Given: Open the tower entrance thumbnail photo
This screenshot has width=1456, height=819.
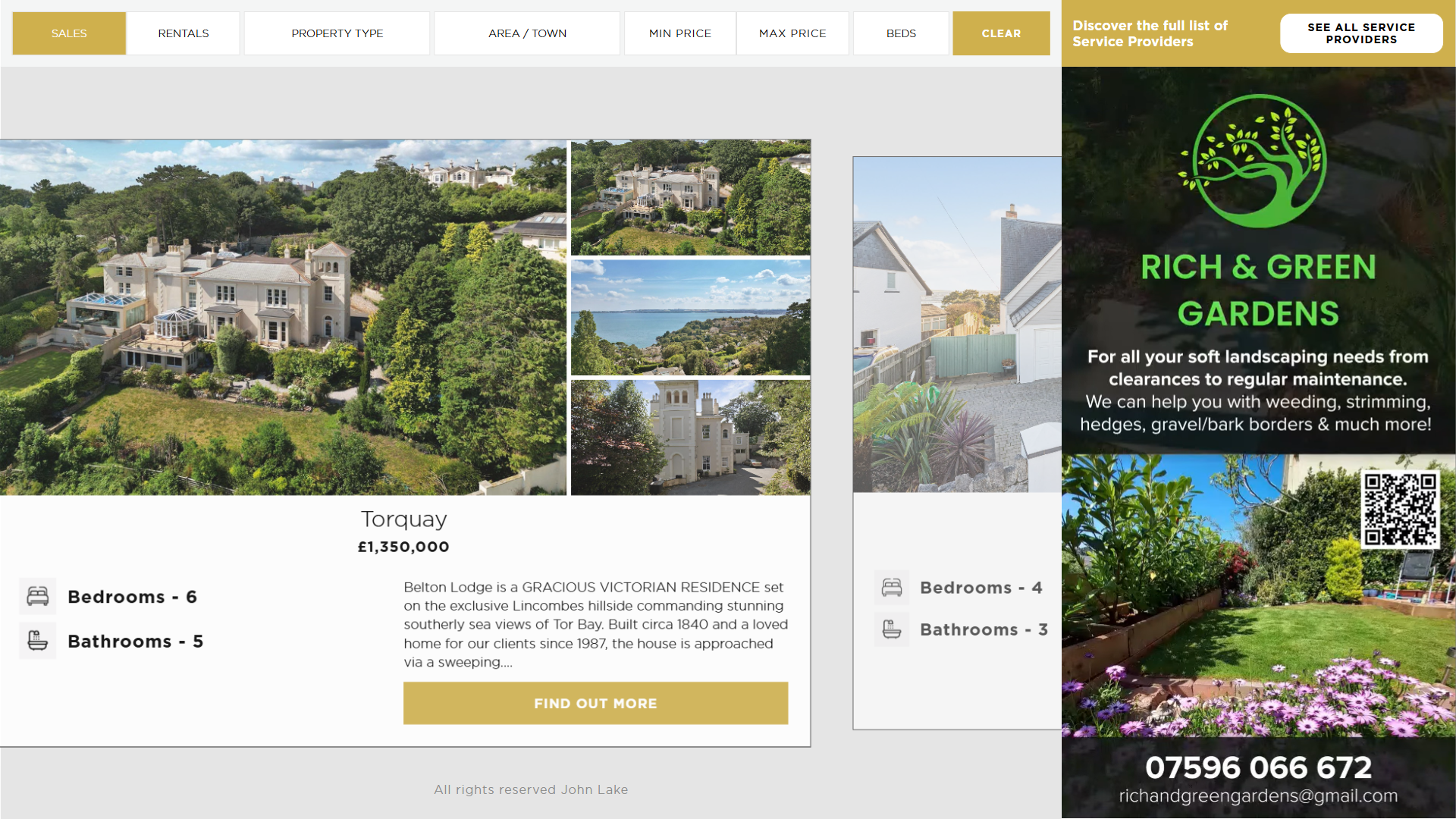Looking at the screenshot, I should pyautogui.click(x=690, y=438).
